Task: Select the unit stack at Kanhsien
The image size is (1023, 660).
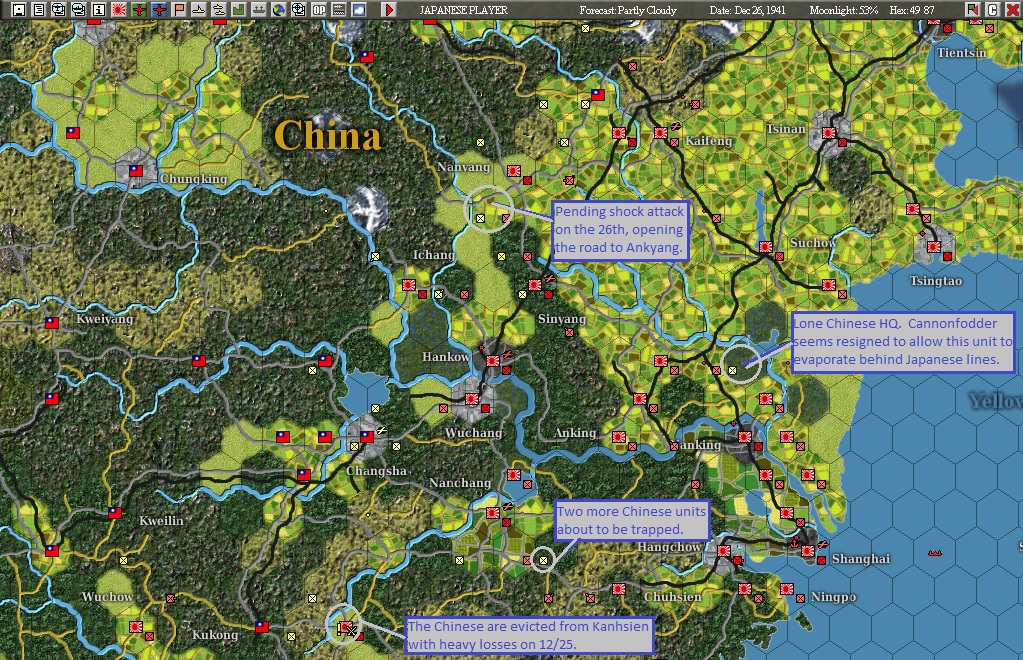Action: [x=345, y=627]
